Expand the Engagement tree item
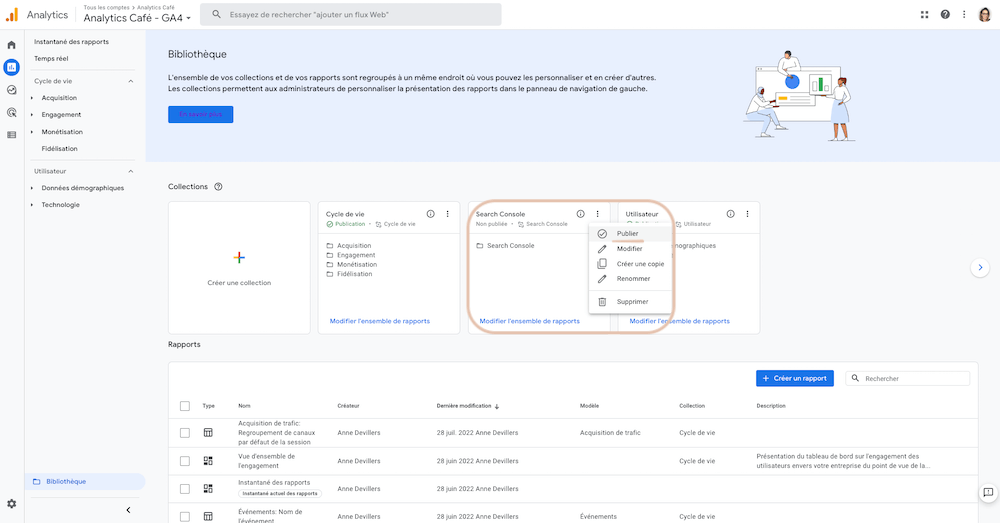 pos(32,115)
